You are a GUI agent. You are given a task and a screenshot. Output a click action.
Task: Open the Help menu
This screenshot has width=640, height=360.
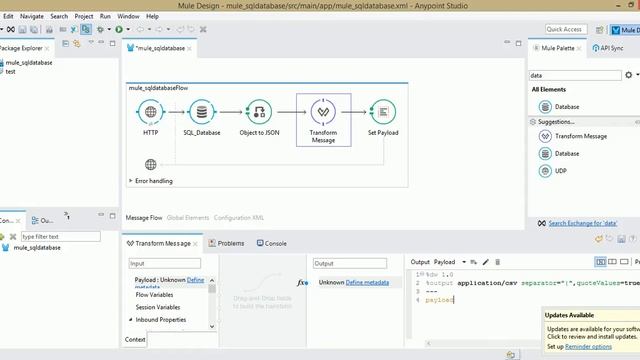[x=152, y=16]
